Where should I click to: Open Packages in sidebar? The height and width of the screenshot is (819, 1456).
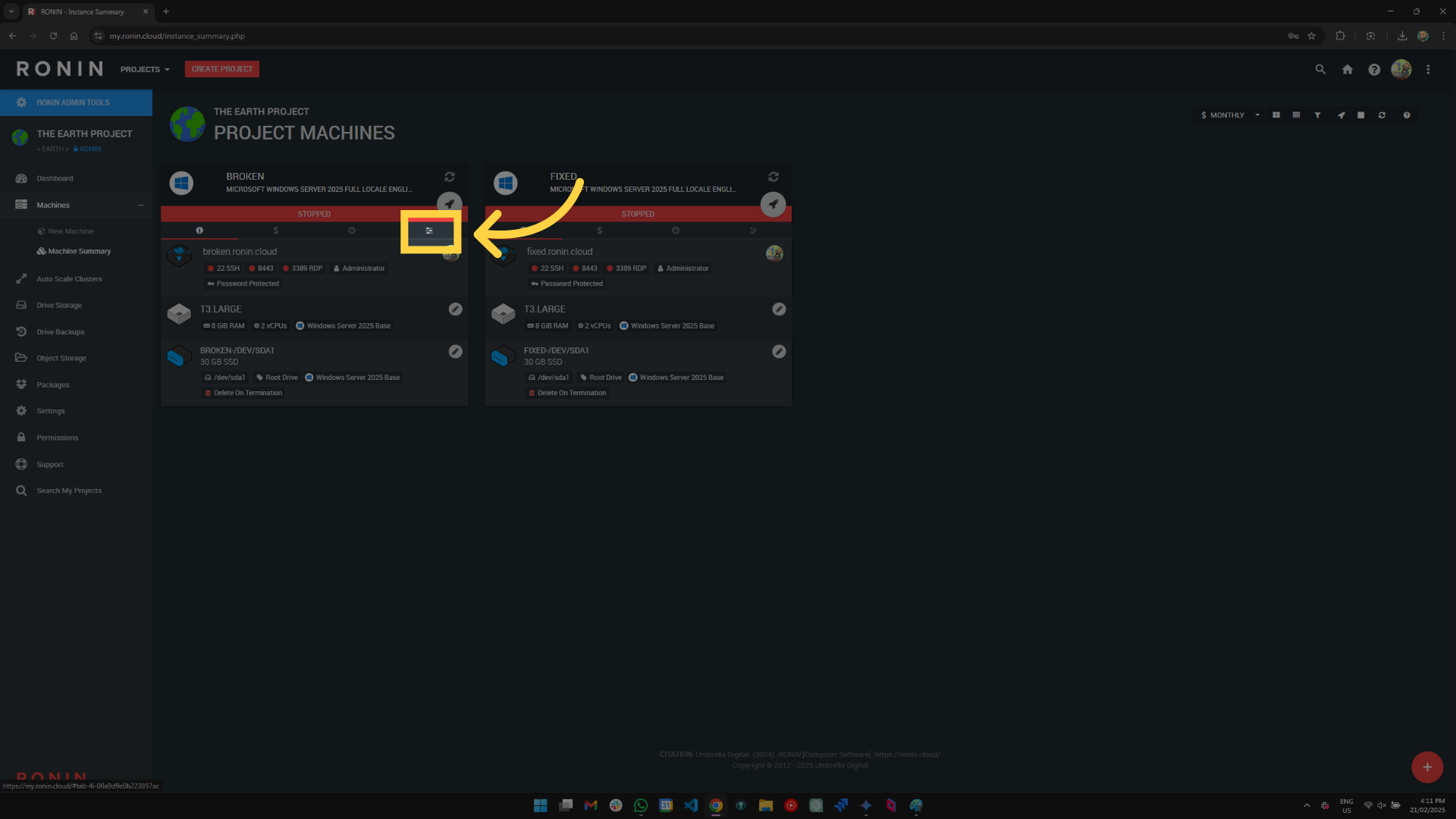pyautogui.click(x=53, y=384)
